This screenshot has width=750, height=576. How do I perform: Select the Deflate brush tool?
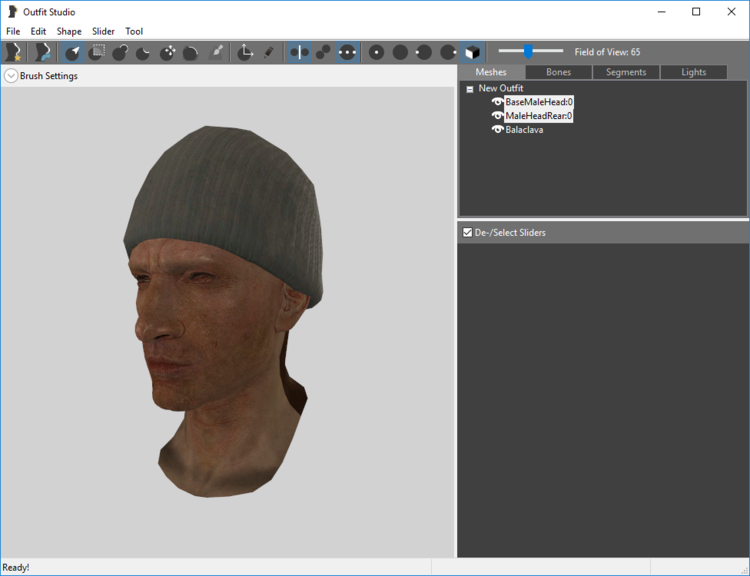pos(143,52)
